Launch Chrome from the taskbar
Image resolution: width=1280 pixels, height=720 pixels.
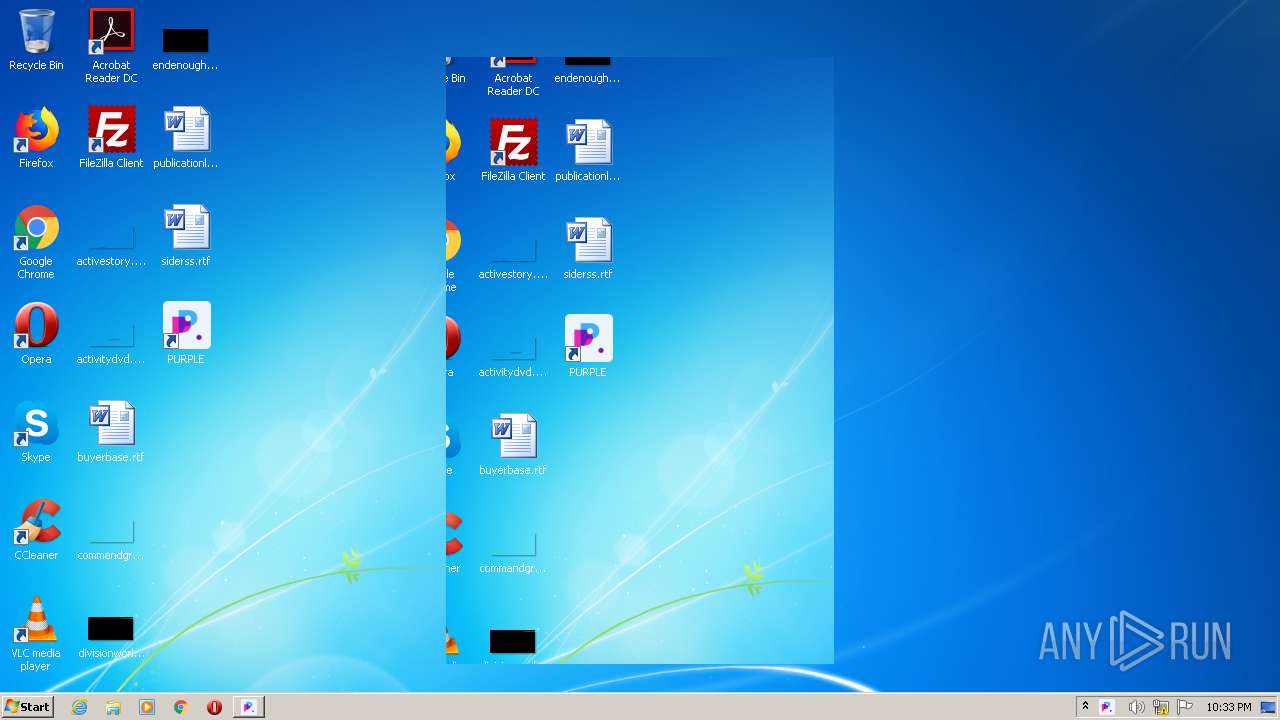[181, 707]
